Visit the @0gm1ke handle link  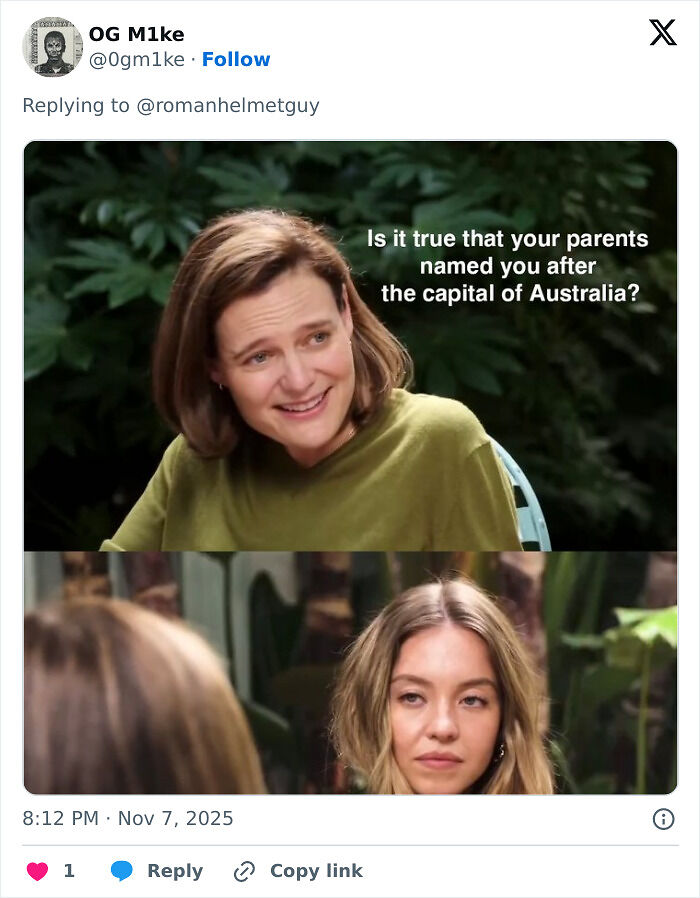[x=137, y=59]
